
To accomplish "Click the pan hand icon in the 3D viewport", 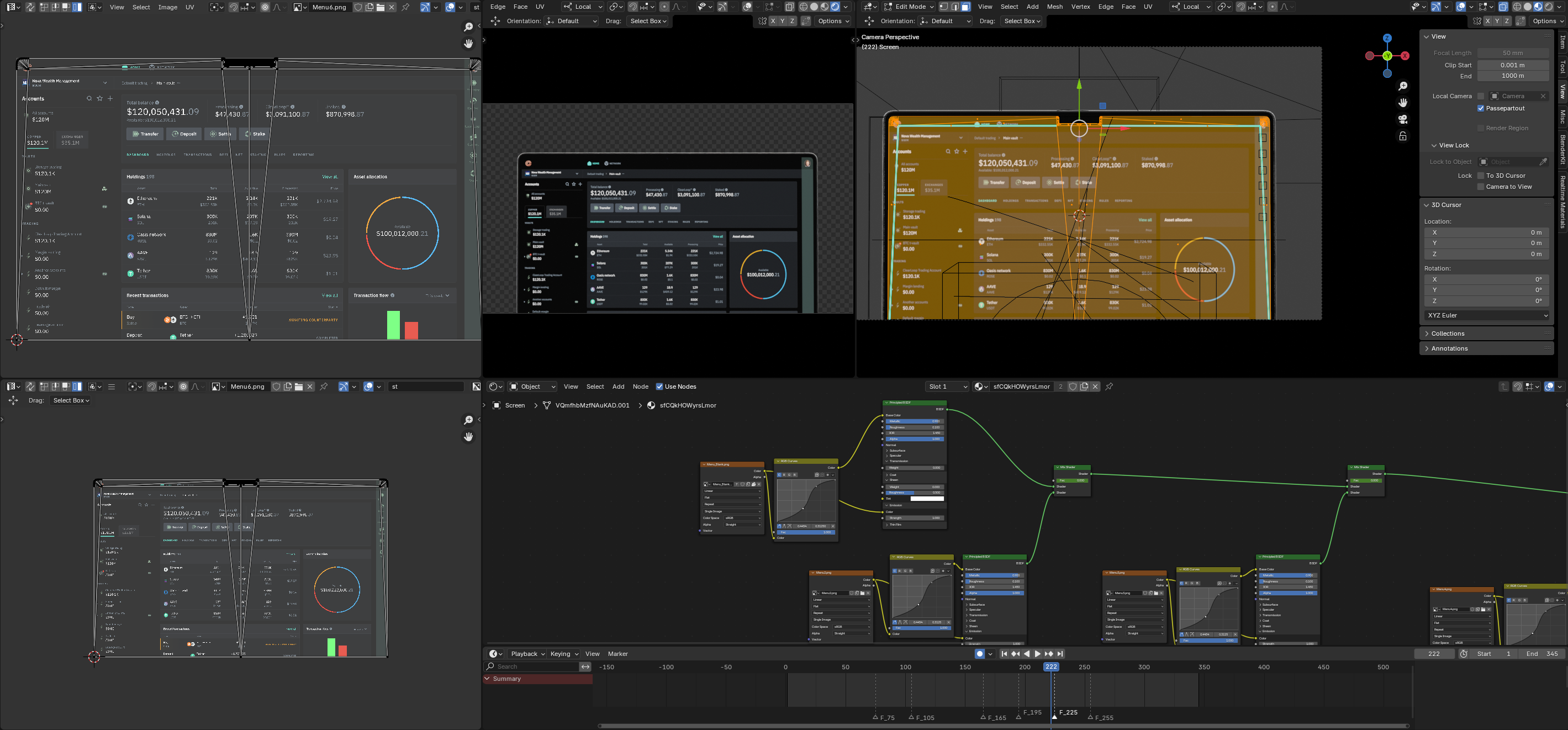I will (1402, 102).
